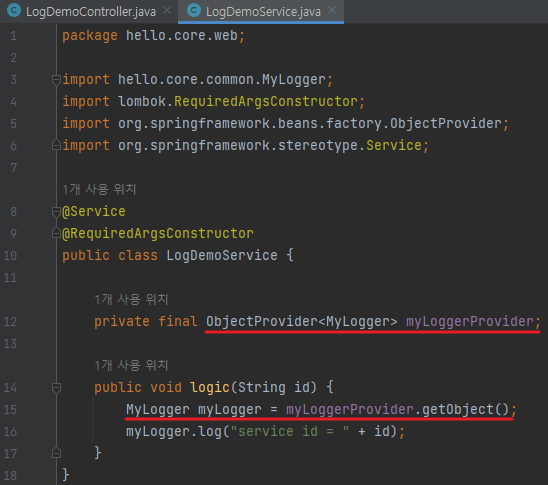Switch to LogDemoController.java tab
The width and height of the screenshot is (548, 485).
click(91, 12)
